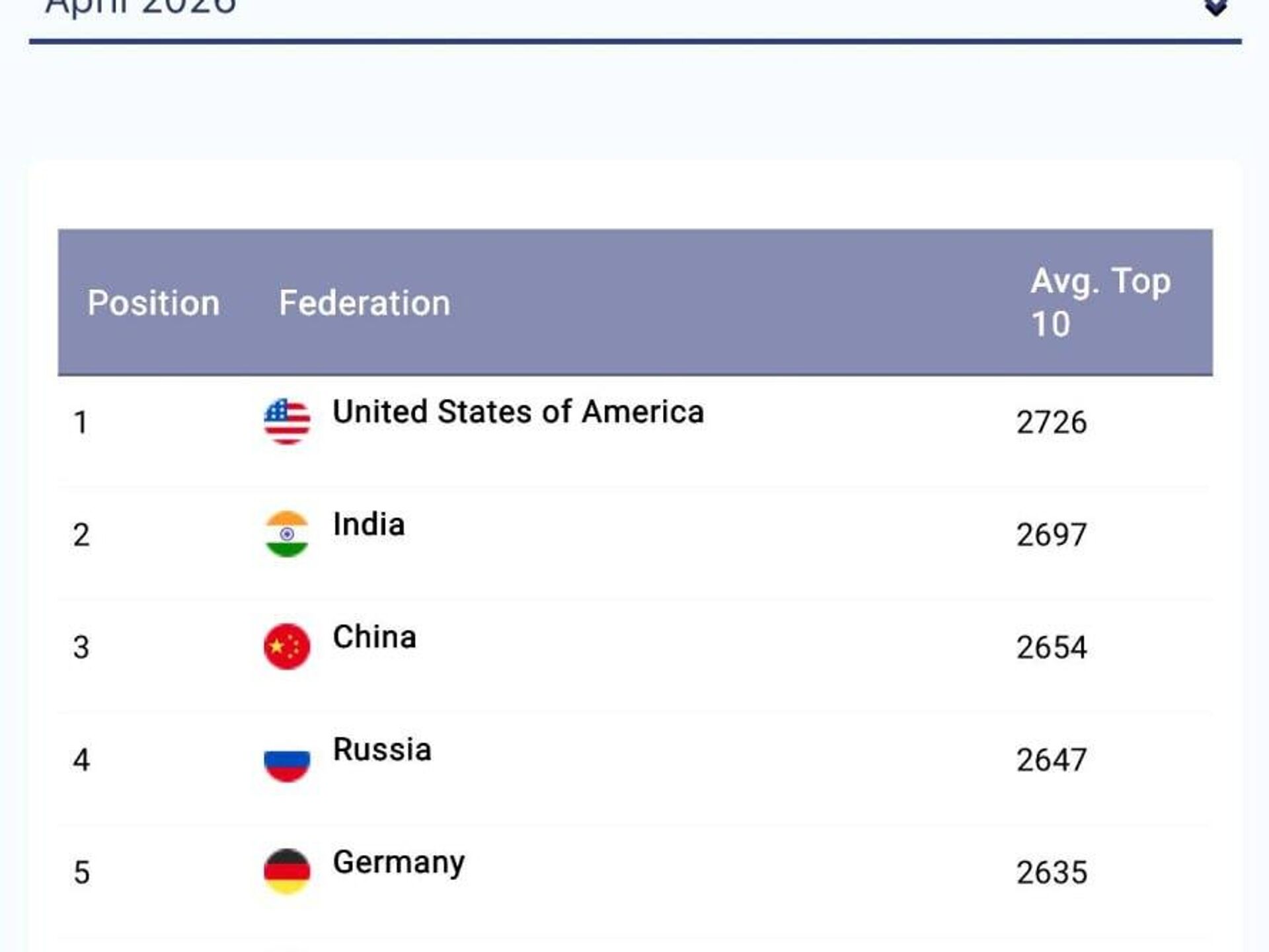Click the Germany flag icon
Viewport: 1269px width, 952px height.
point(287,871)
